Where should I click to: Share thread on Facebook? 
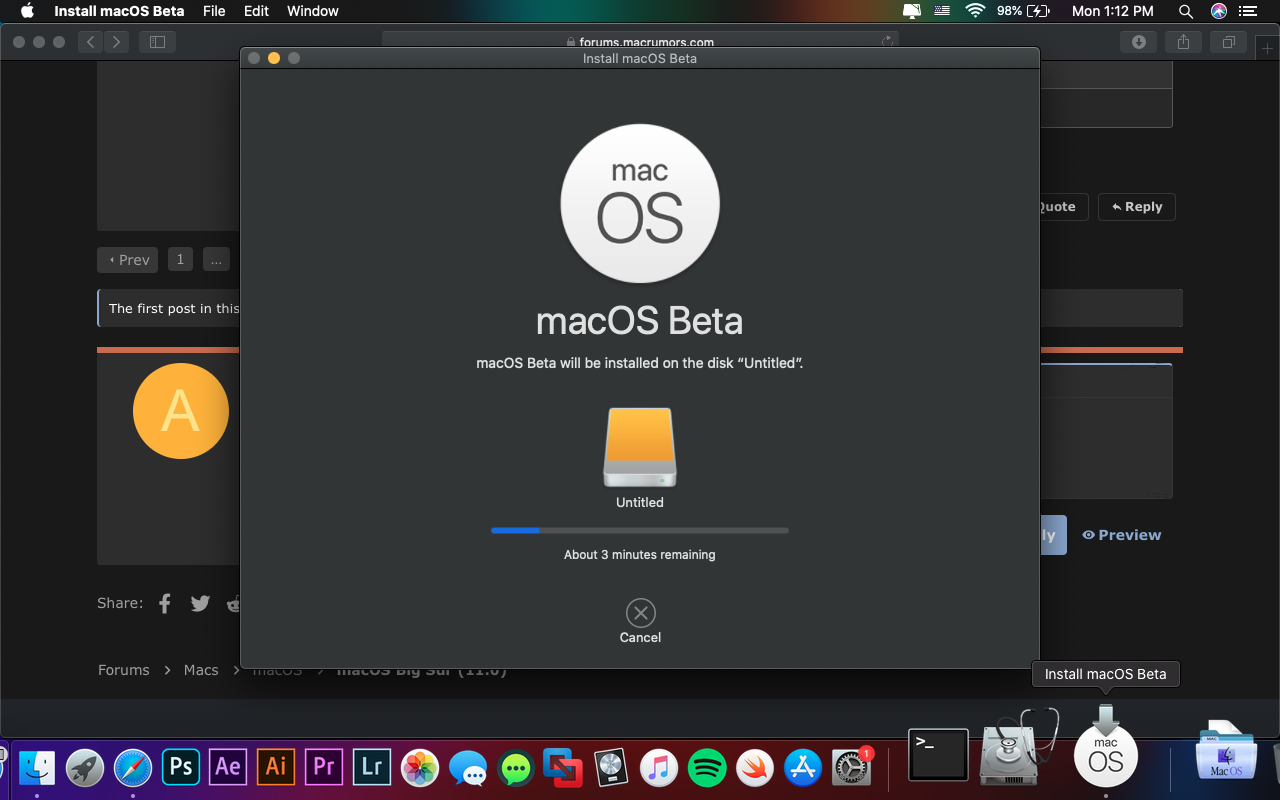coord(165,603)
